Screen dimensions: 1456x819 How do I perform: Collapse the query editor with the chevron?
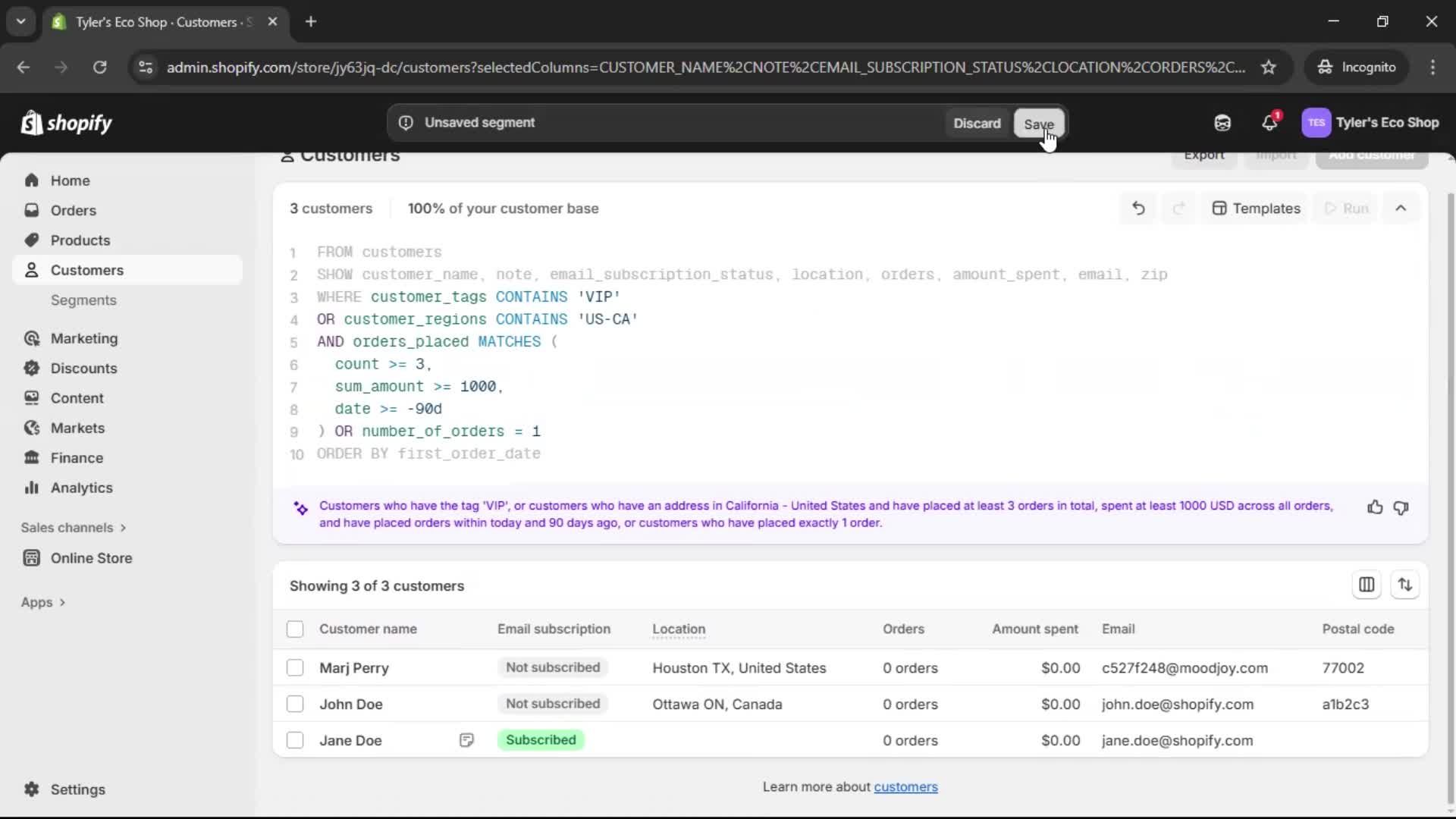tap(1401, 208)
